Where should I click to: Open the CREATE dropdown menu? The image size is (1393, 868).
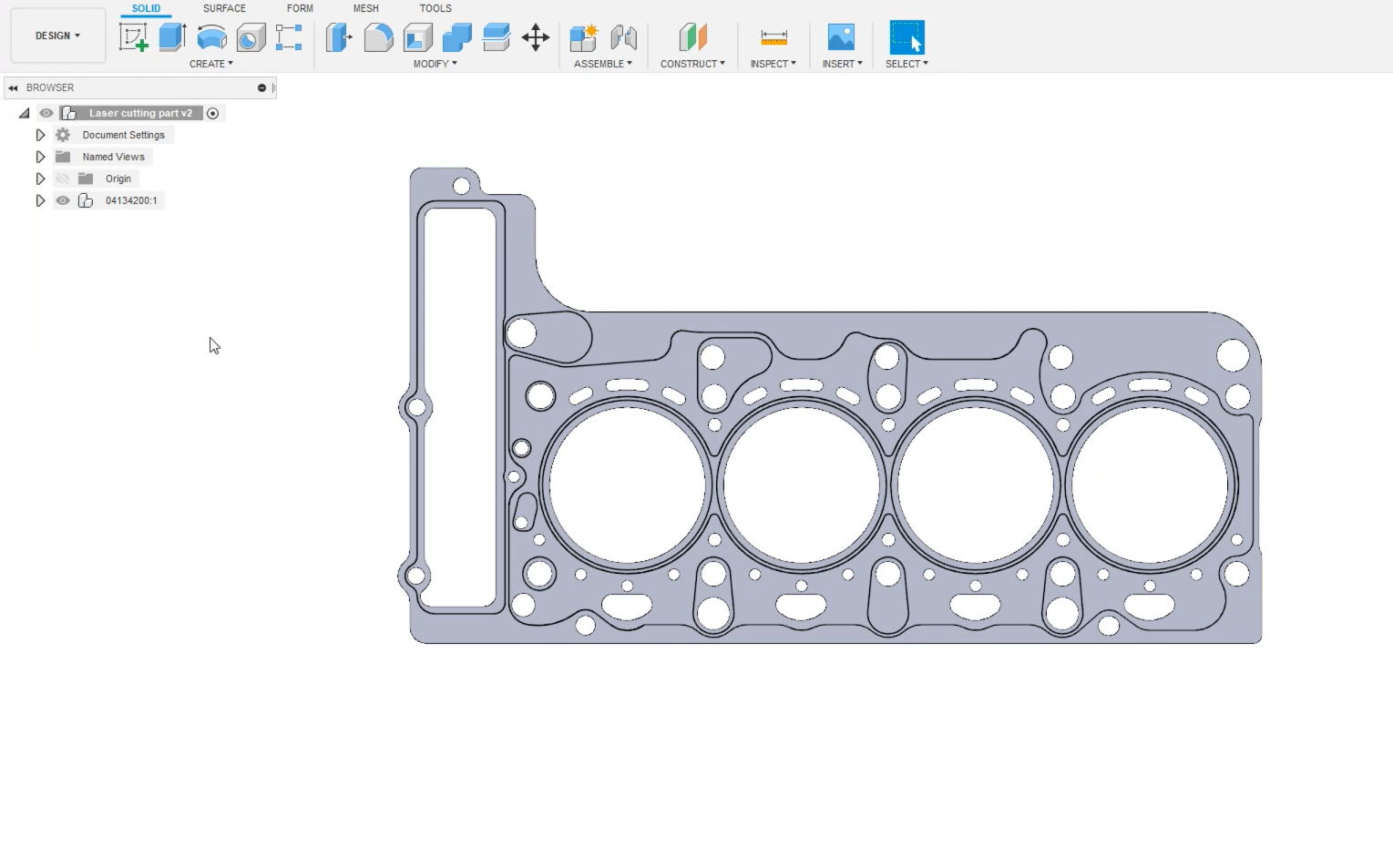click(210, 64)
